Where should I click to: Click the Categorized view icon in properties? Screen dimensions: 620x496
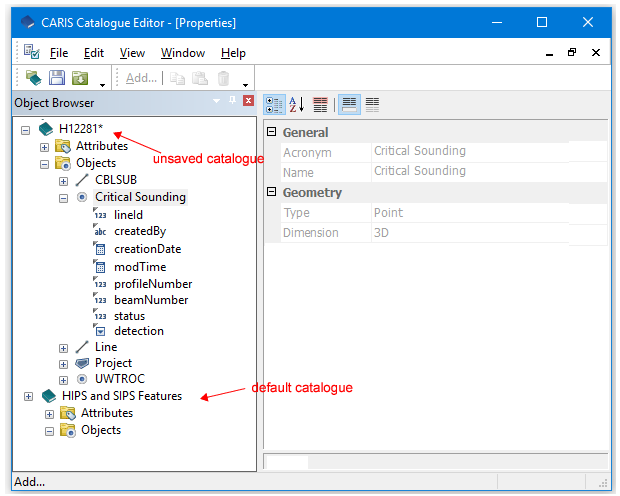274,104
